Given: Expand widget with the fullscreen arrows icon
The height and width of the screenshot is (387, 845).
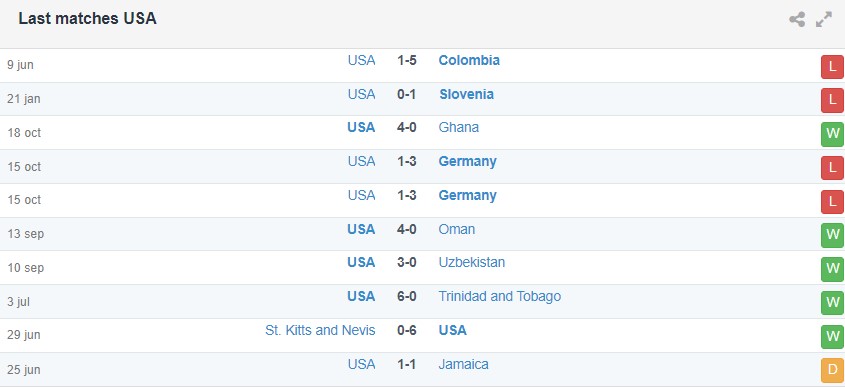Looking at the screenshot, I should (823, 19).
